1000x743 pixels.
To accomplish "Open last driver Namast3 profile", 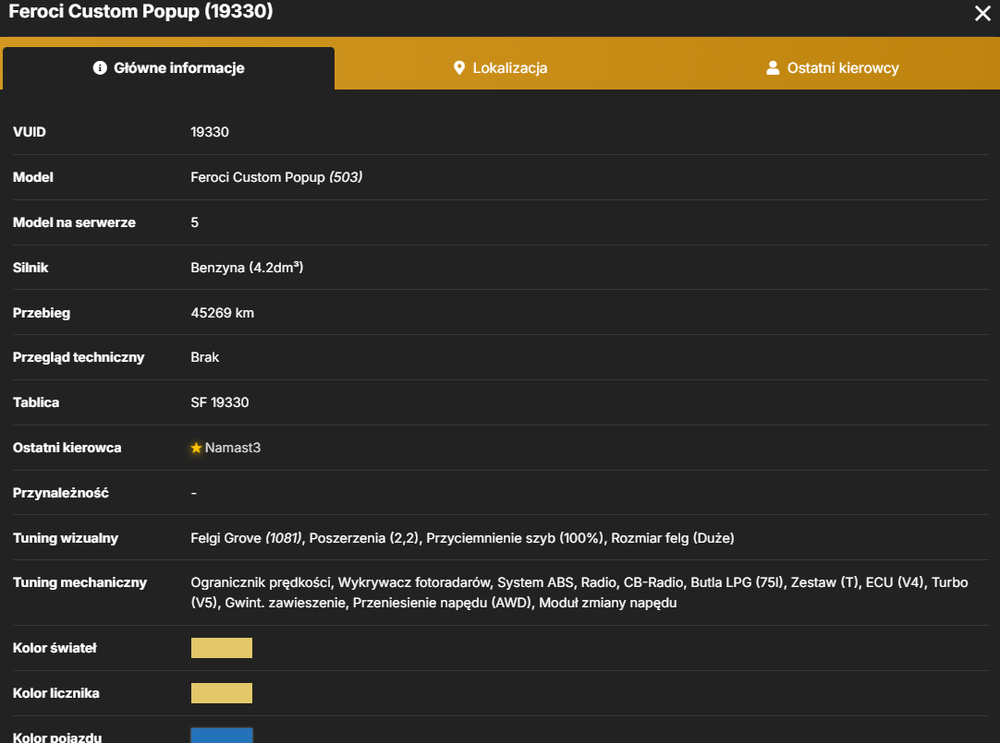I will pos(233,448).
